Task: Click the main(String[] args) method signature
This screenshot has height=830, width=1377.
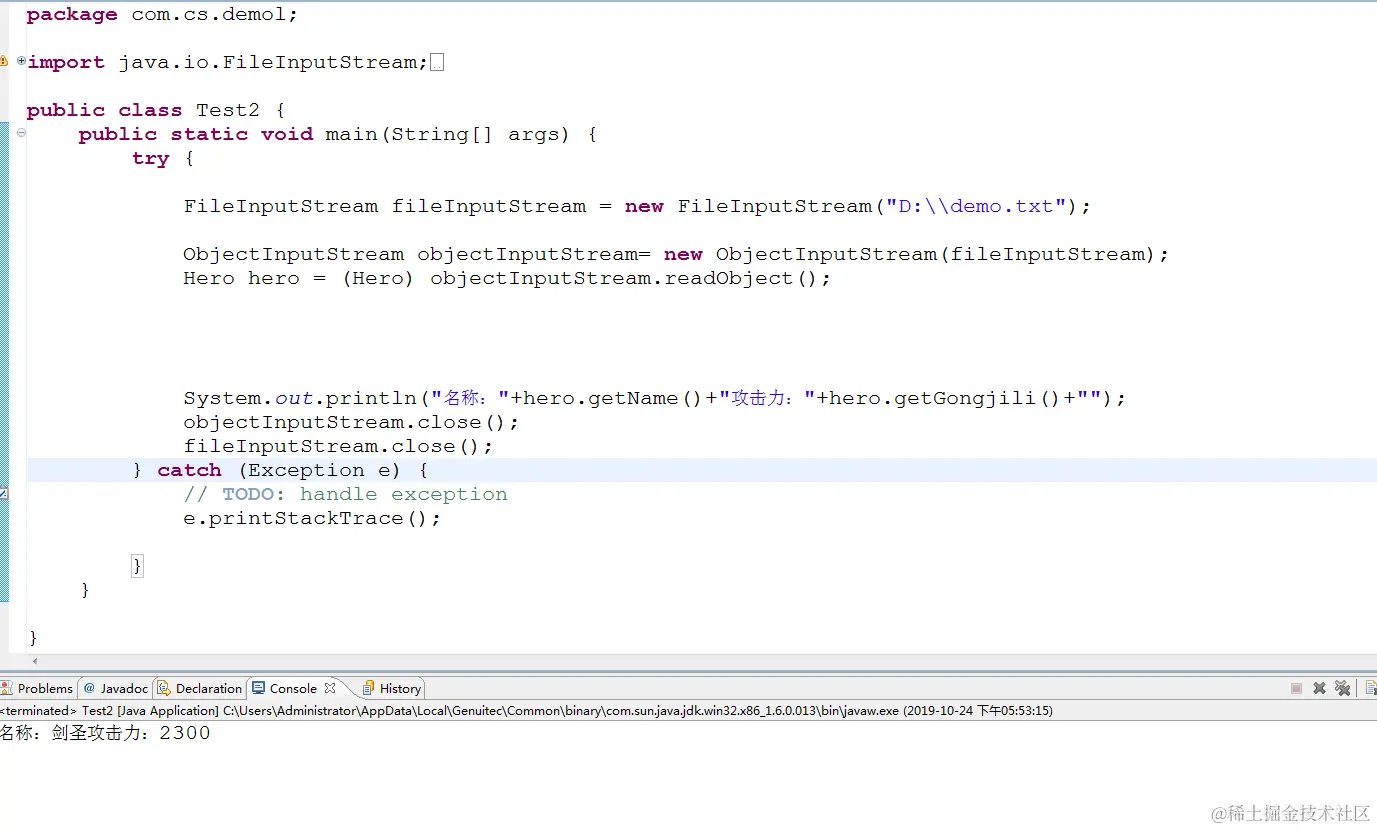Action: tap(448, 134)
